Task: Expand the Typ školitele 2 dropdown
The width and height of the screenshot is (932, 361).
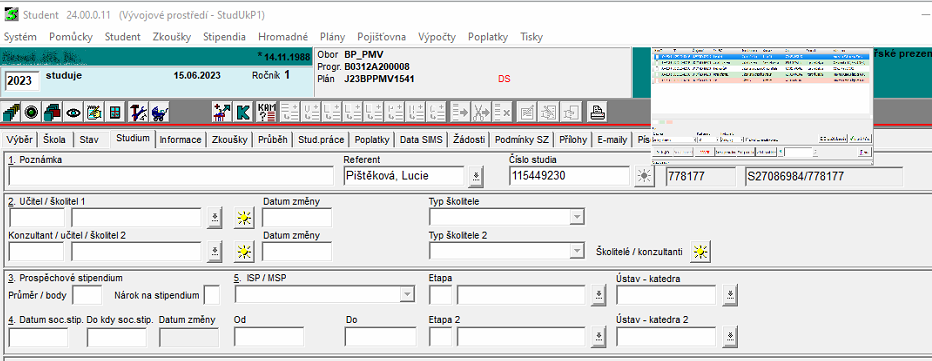Action: click(576, 252)
